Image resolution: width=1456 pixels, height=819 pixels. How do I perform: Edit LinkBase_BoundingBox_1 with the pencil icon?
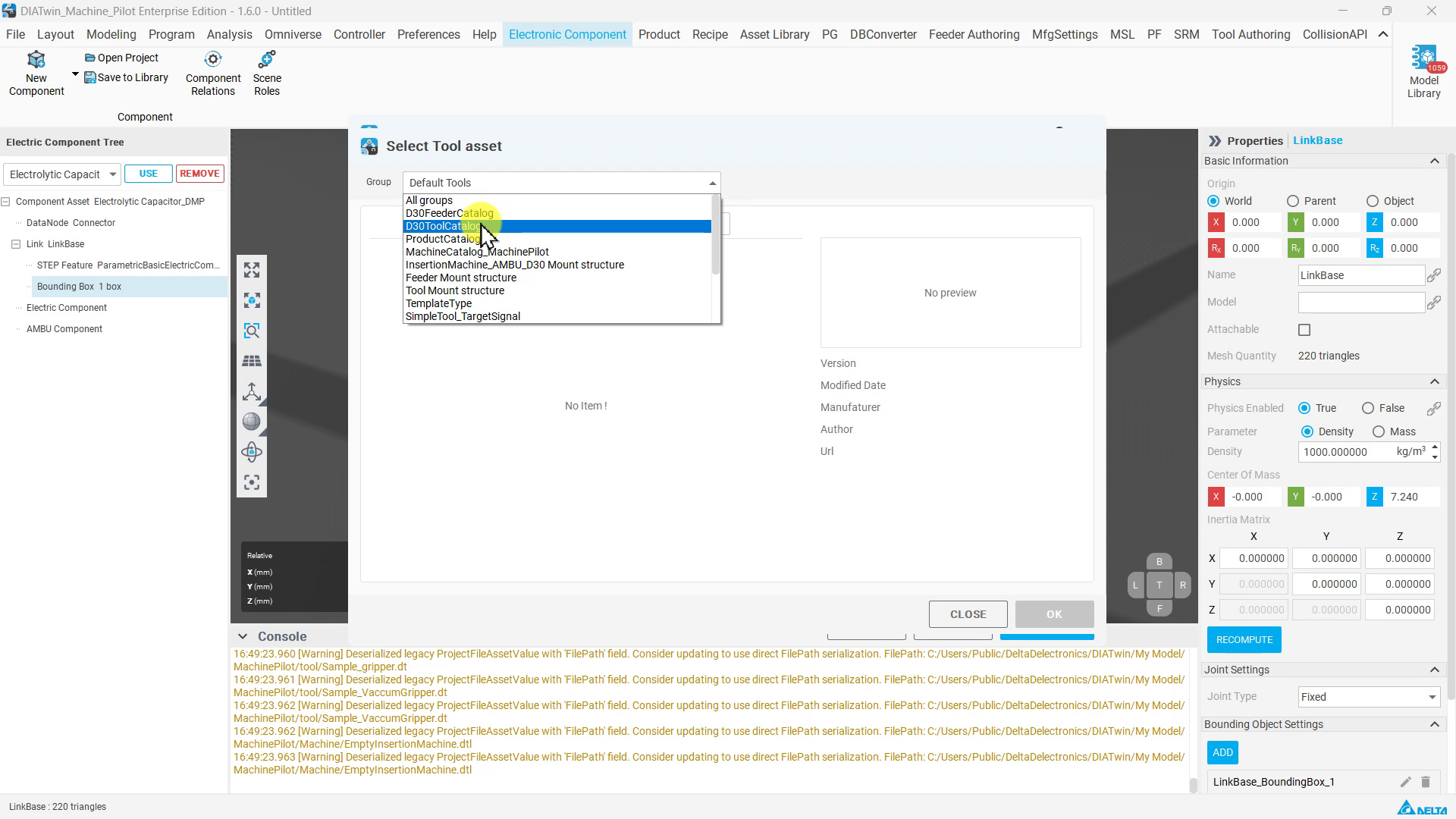(1405, 782)
